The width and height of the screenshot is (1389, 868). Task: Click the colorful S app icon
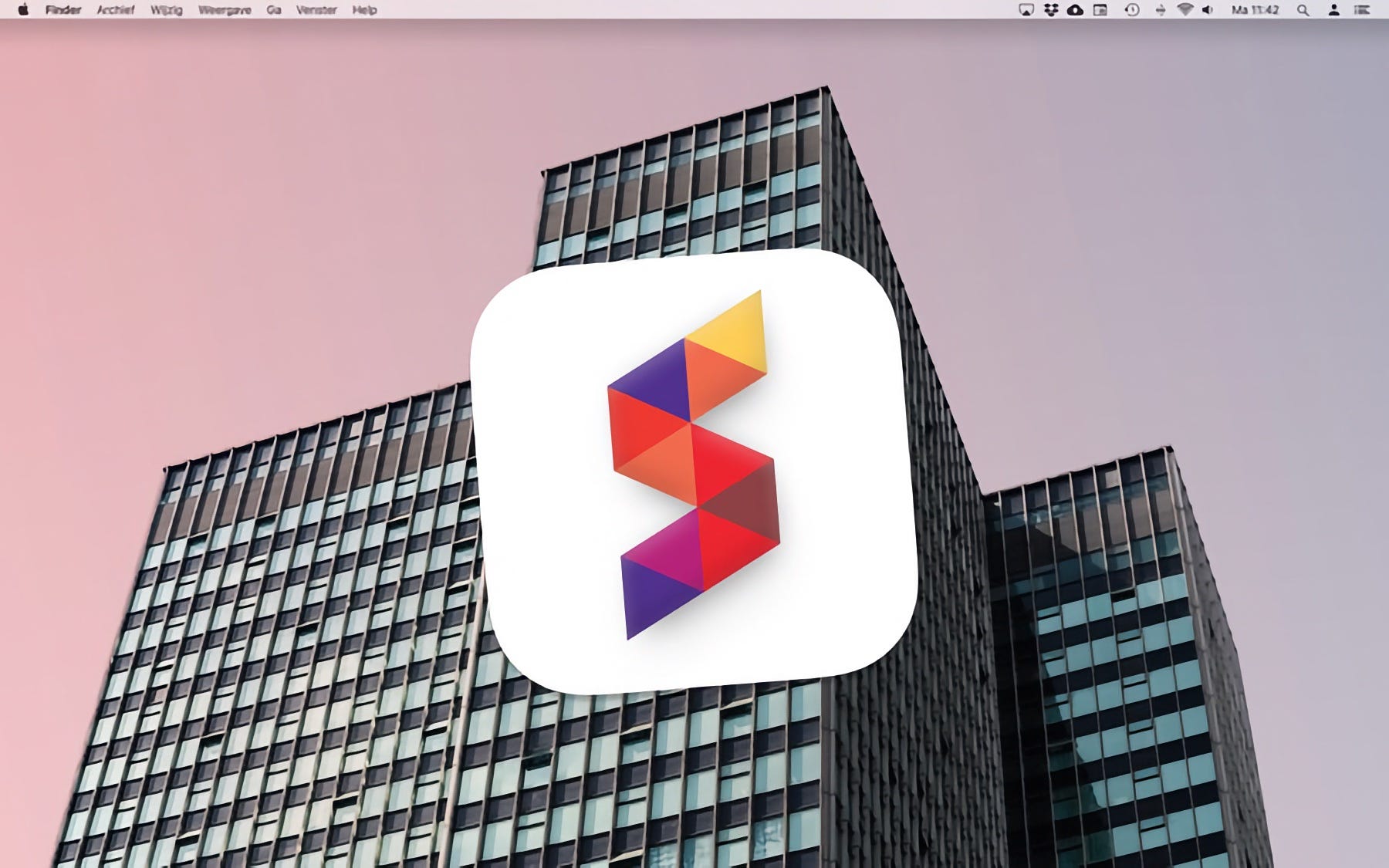coord(694,471)
